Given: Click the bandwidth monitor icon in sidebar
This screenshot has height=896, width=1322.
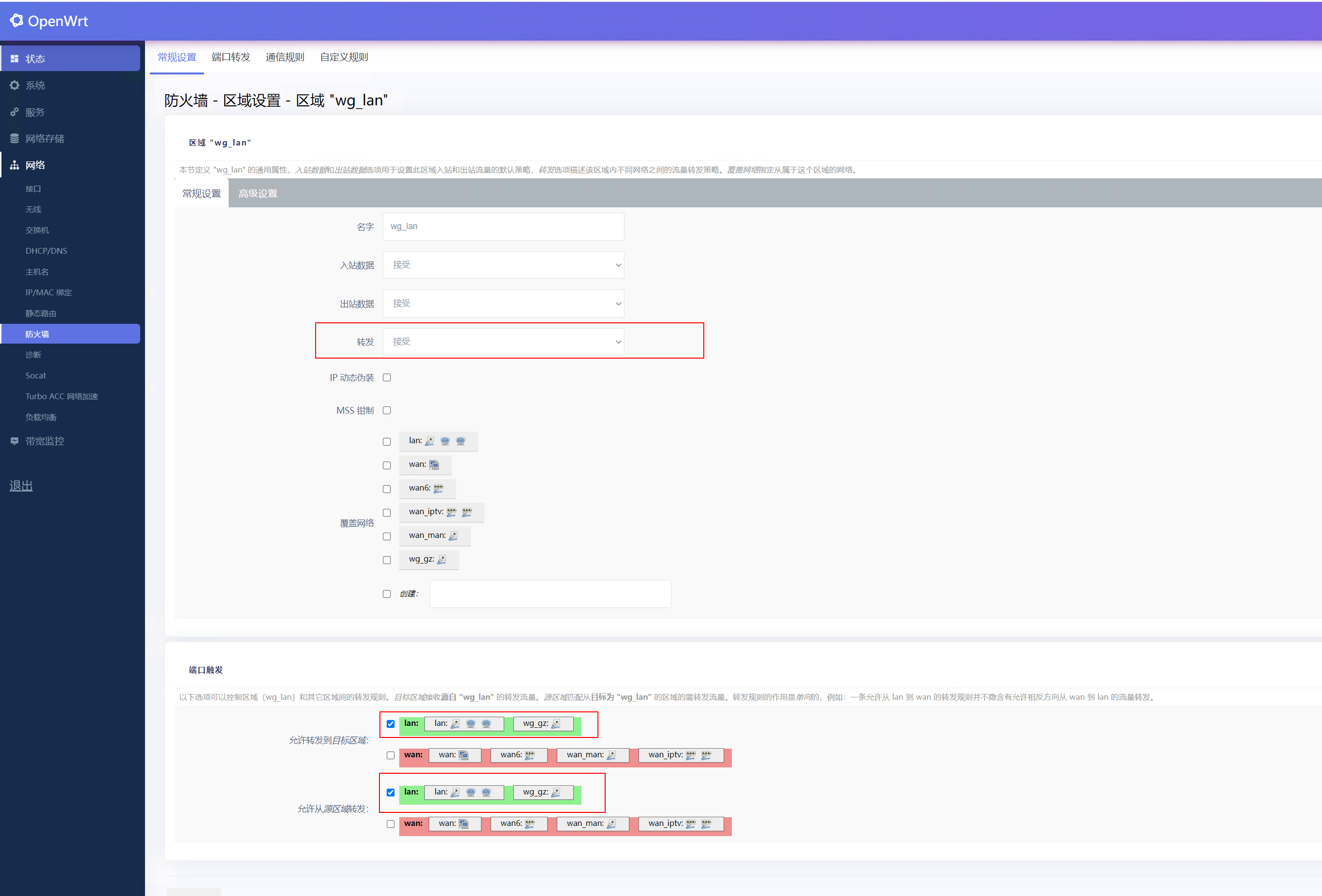Looking at the screenshot, I should click(15, 441).
